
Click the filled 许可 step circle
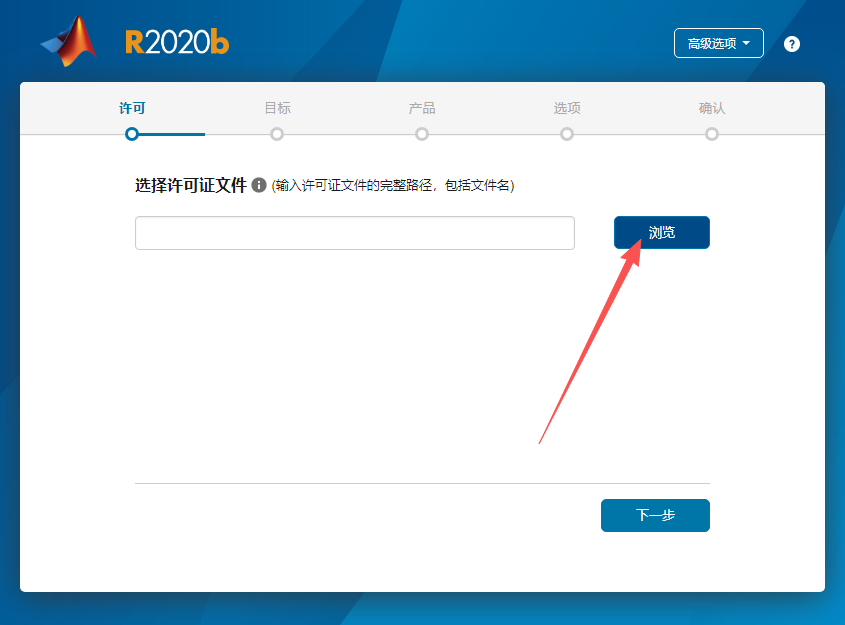[x=131, y=133]
